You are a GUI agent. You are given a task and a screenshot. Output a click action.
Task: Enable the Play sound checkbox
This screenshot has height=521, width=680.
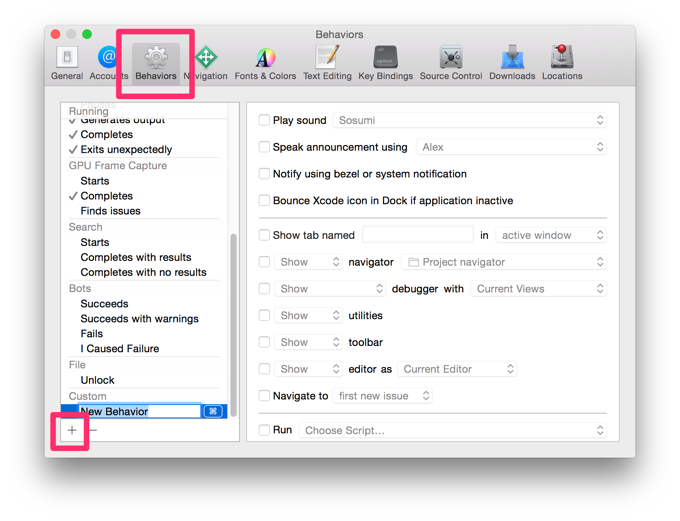point(264,120)
